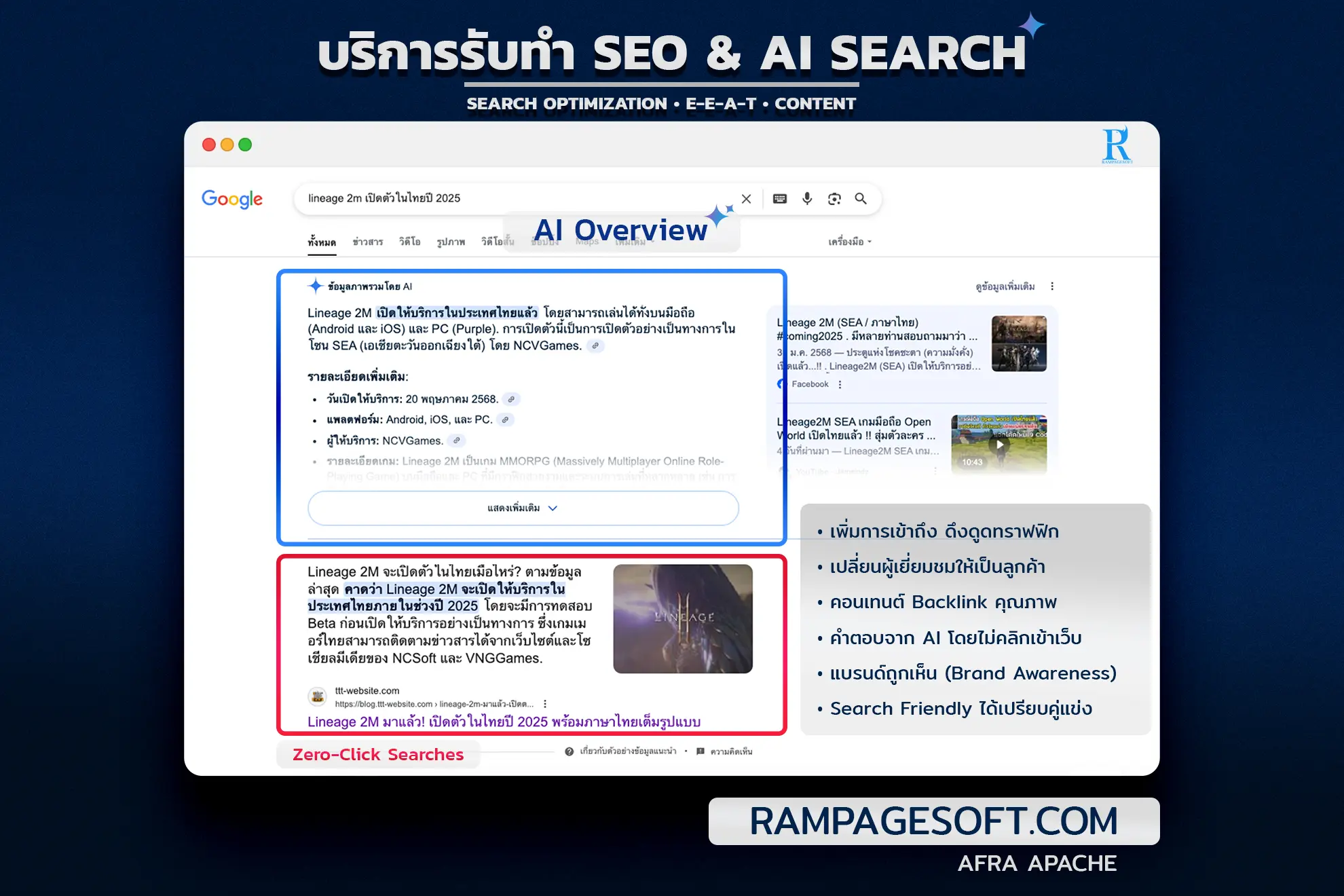The image size is (1344, 896).
Task: Click the green maximize window button
Action: click(x=245, y=145)
